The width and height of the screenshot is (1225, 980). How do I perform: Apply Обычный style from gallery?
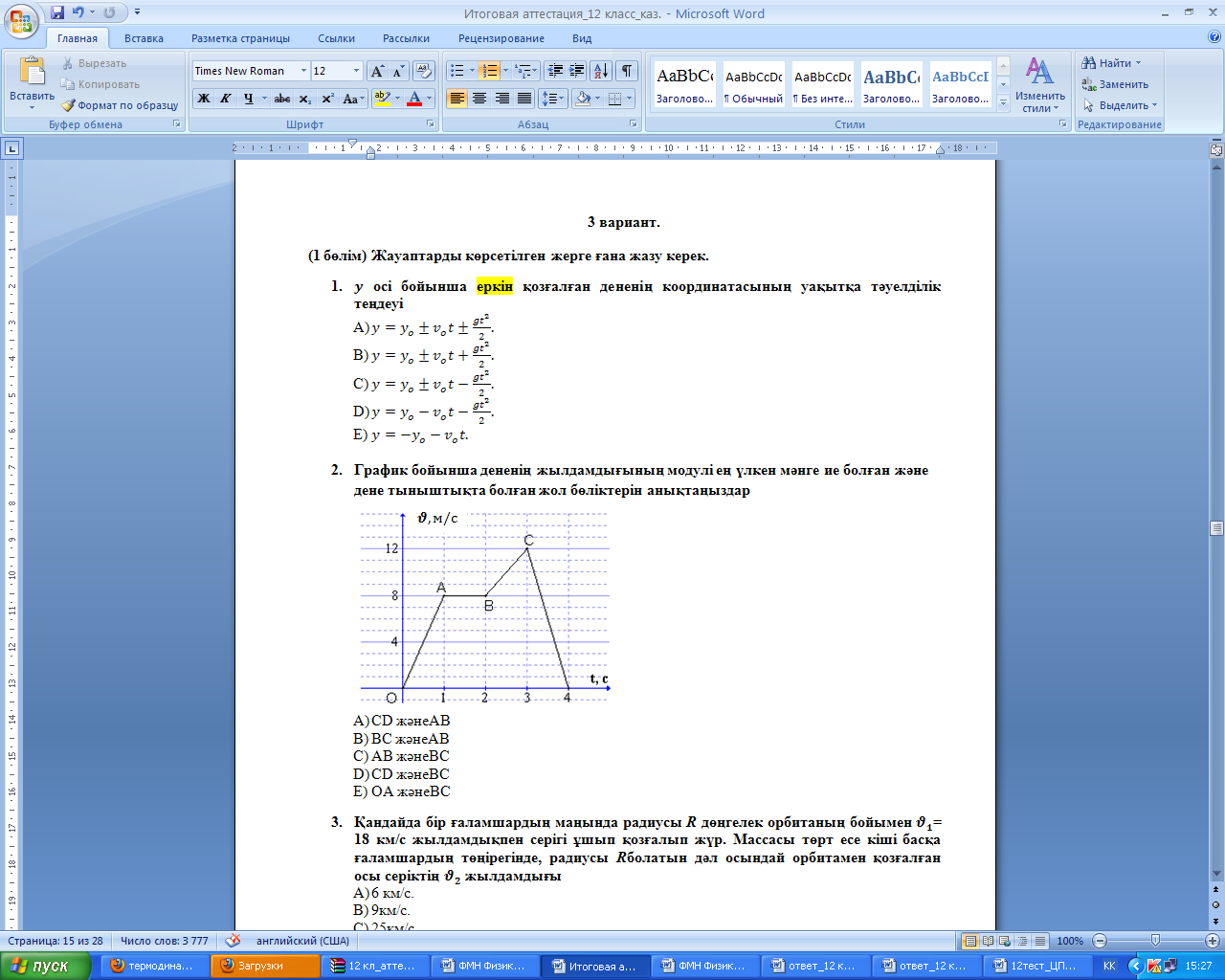tap(753, 85)
